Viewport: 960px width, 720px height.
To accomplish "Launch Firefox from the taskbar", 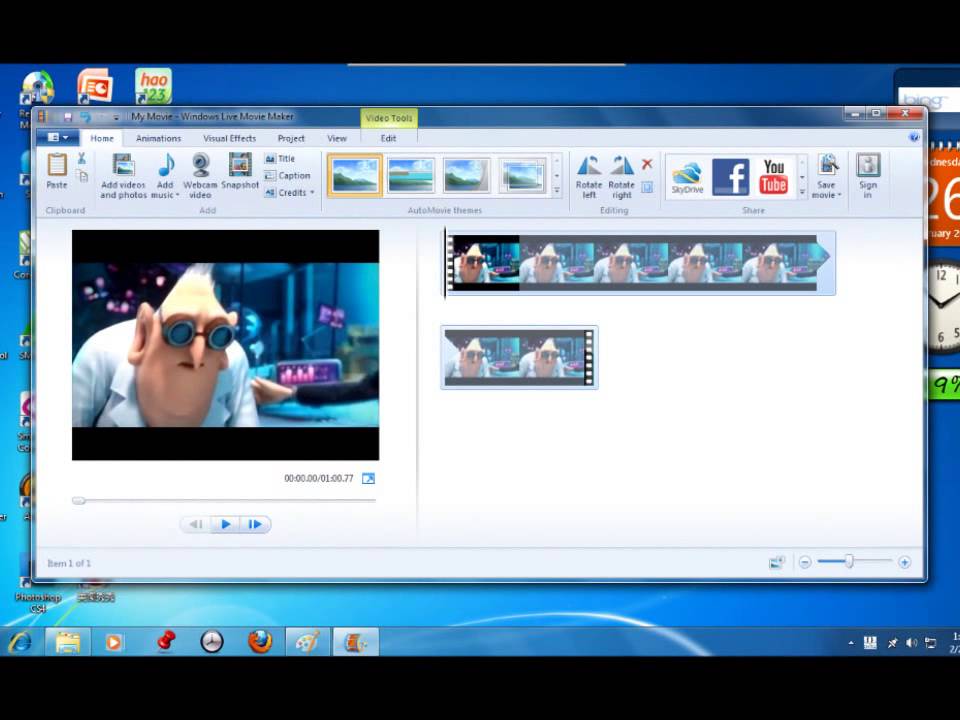I will click(x=260, y=642).
